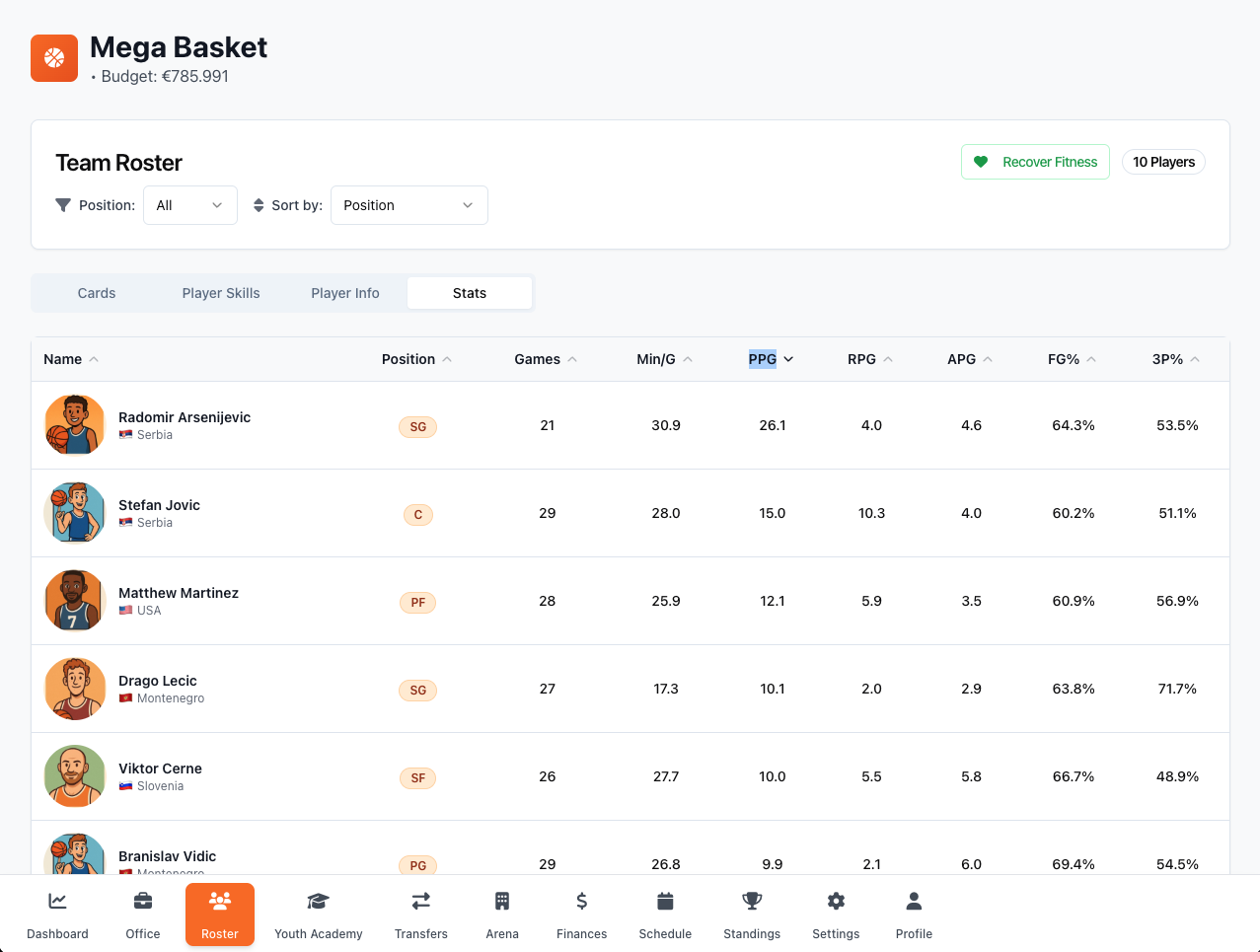
Task: Select the Stats tab
Action: (x=470, y=293)
